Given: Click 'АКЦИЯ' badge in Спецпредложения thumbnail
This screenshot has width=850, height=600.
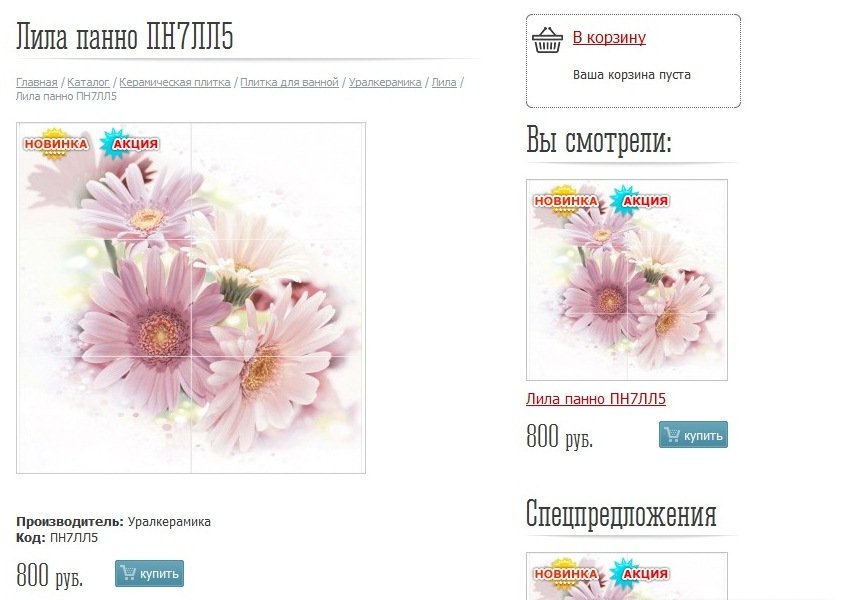Looking at the screenshot, I should point(640,573).
